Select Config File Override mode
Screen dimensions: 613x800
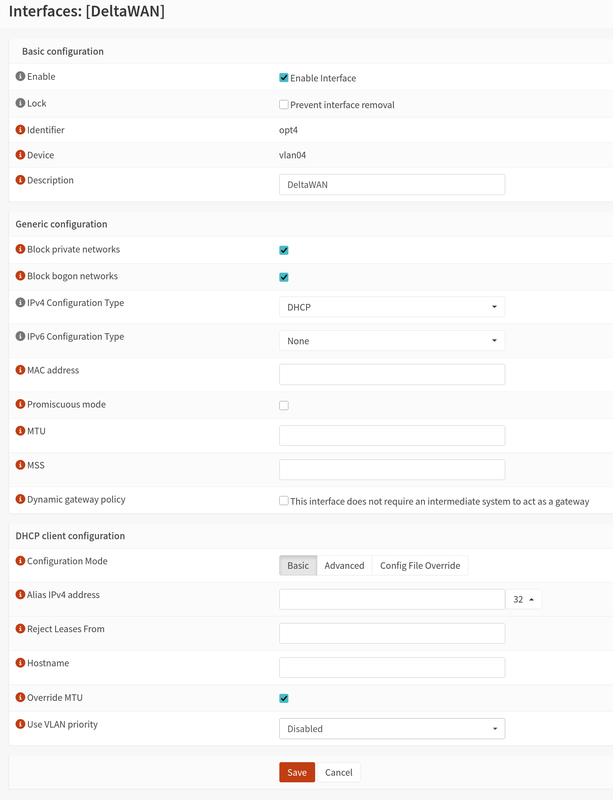420,566
